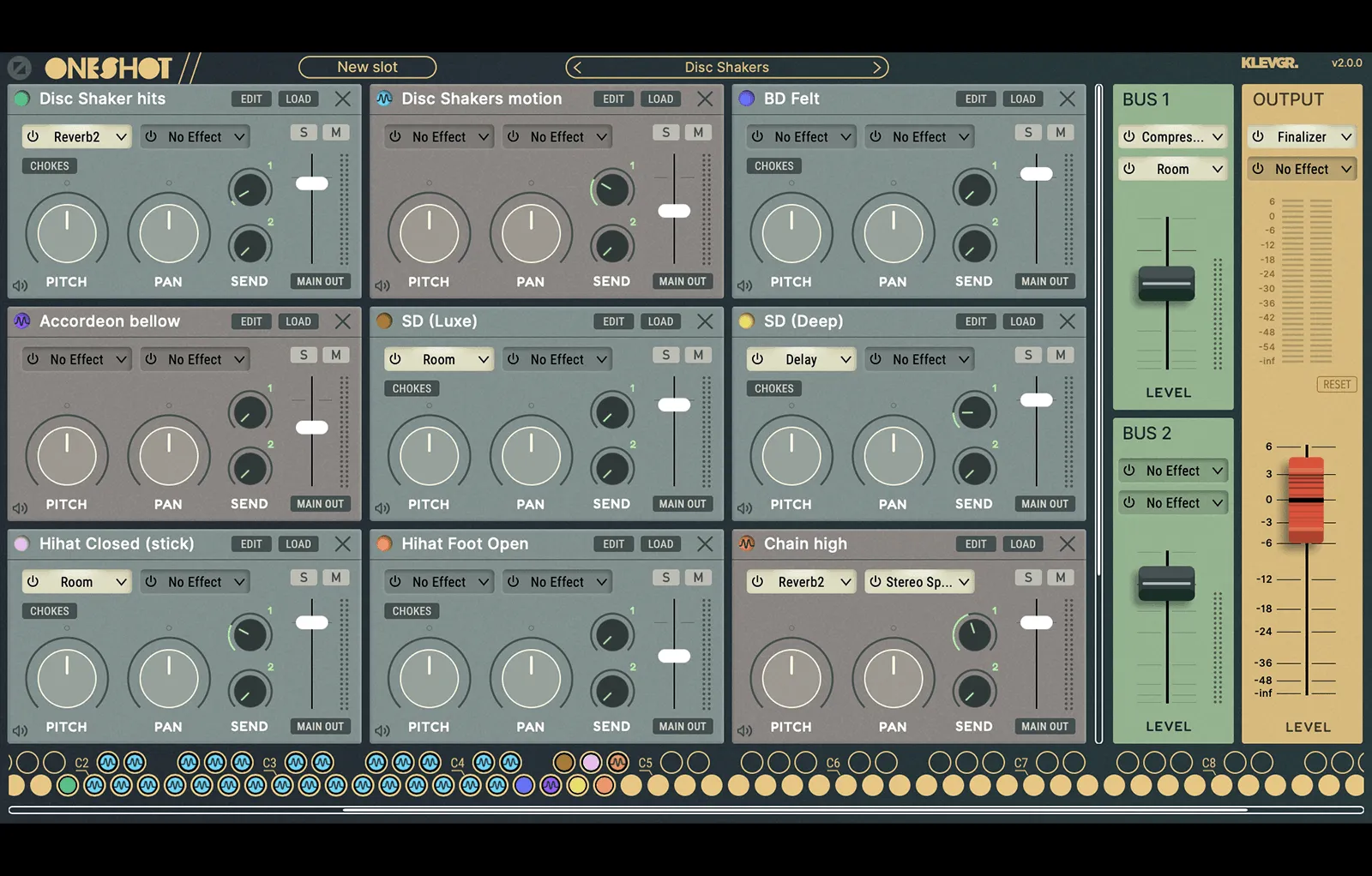Toggle power of Compressor on Bus 1
This screenshot has width=1372, height=876.
tap(1129, 136)
